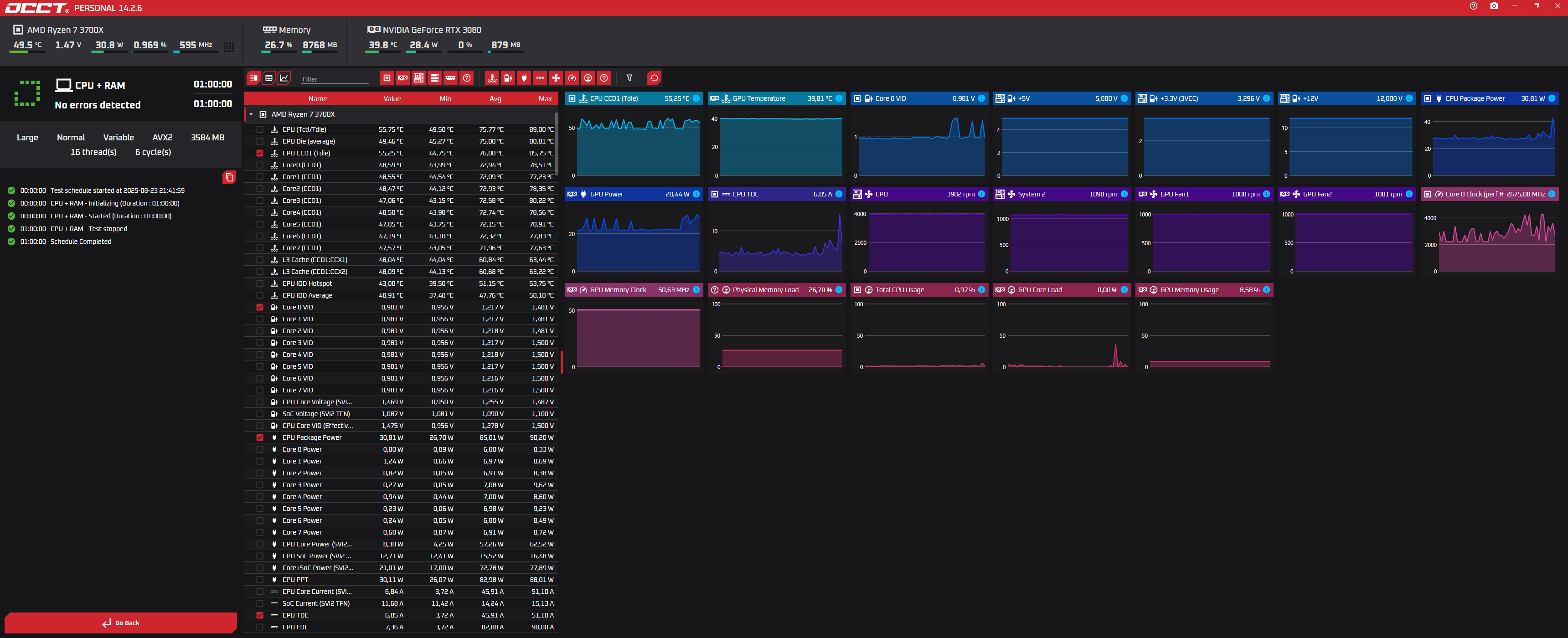Toggle the fan sensor filter icon
The width and height of the screenshot is (1568, 638).
point(556,78)
